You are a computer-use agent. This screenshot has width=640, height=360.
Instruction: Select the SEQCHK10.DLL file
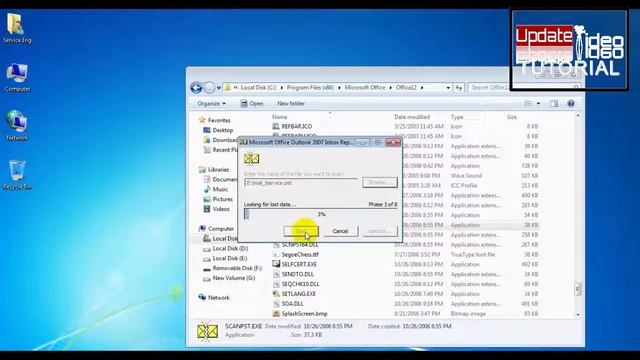(300, 284)
